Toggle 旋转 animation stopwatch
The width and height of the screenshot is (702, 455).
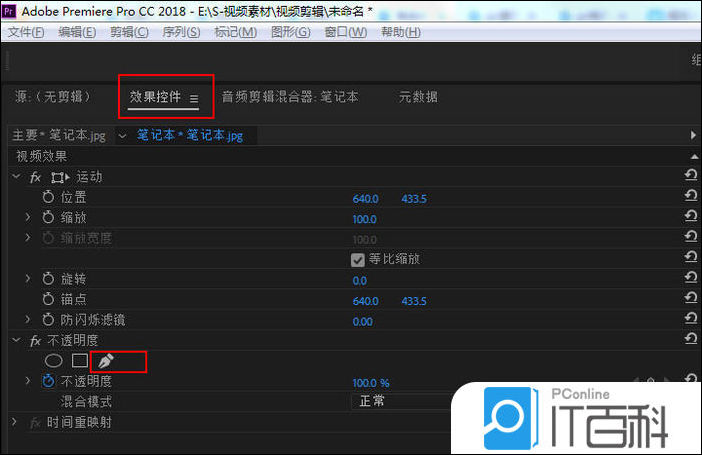tap(48, 279)
